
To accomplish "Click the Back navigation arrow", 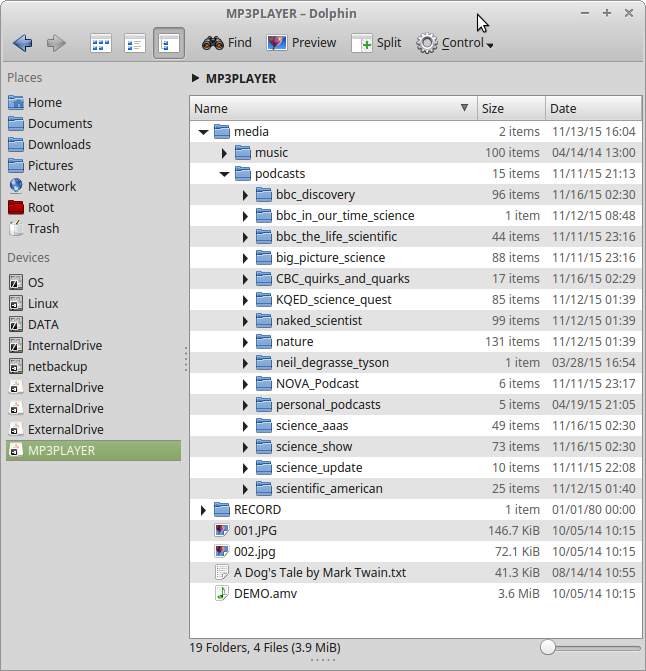I will tap(23, 43).
